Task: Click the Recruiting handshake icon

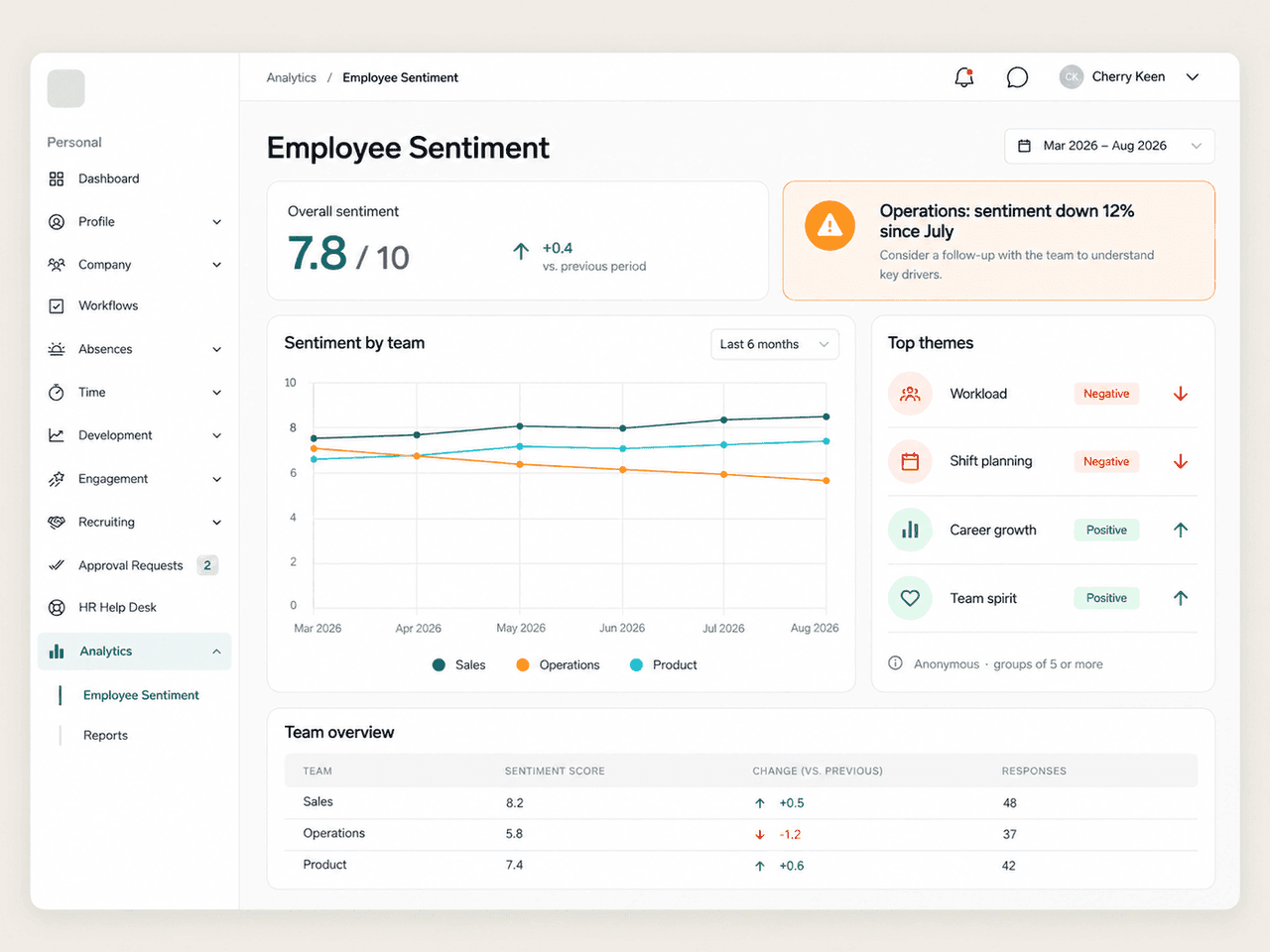Action: (57, 522)
